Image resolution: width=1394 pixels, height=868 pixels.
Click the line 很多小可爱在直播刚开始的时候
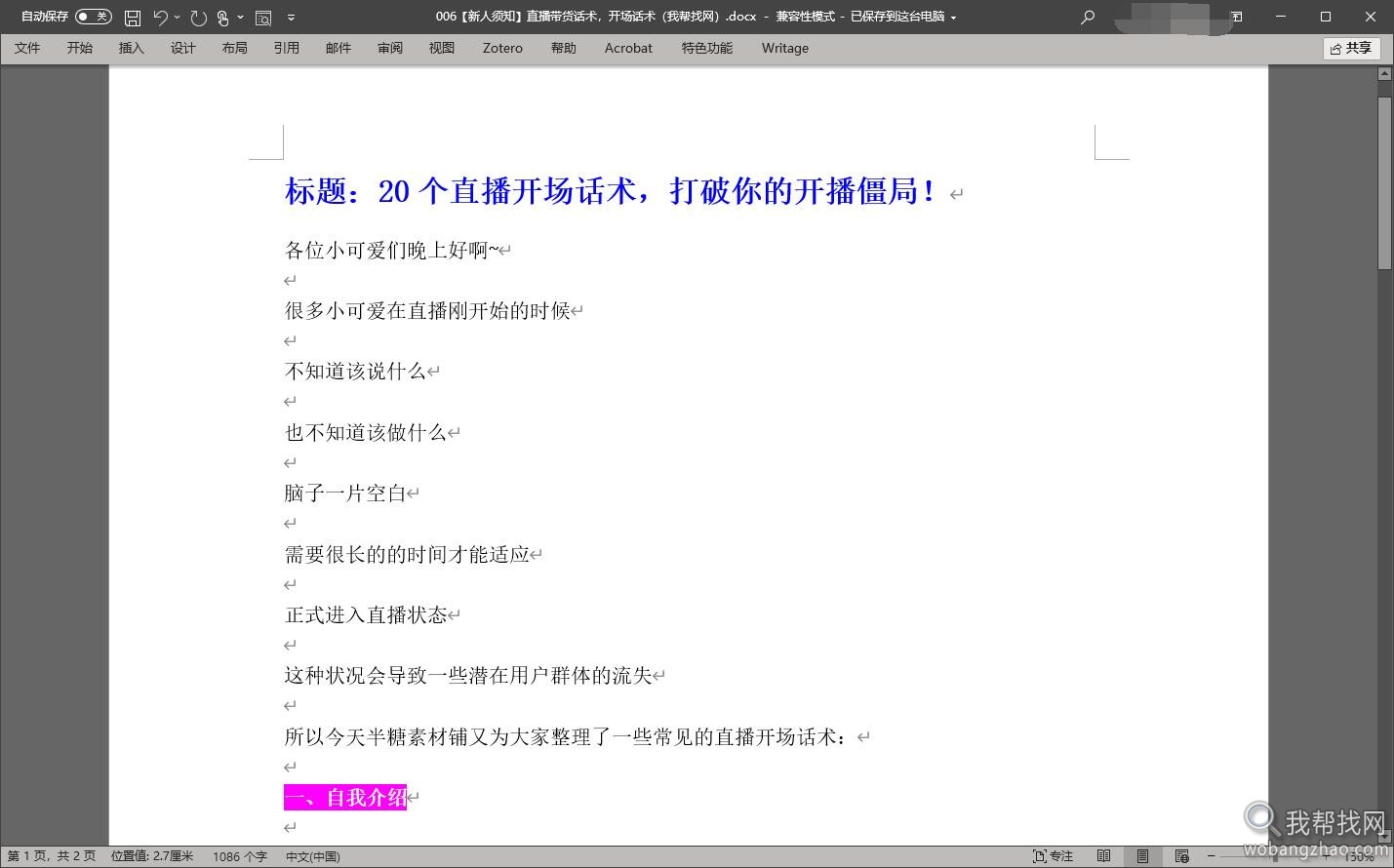[427, 311]
